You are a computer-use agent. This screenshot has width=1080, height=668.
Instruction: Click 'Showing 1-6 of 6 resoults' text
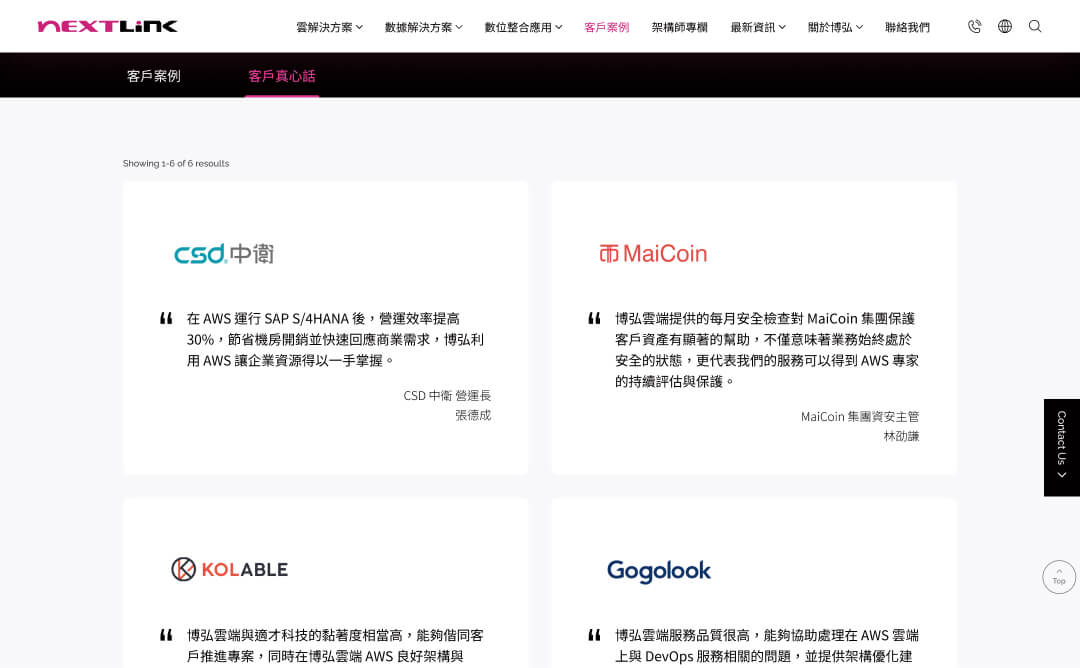[x=176, y=163]
